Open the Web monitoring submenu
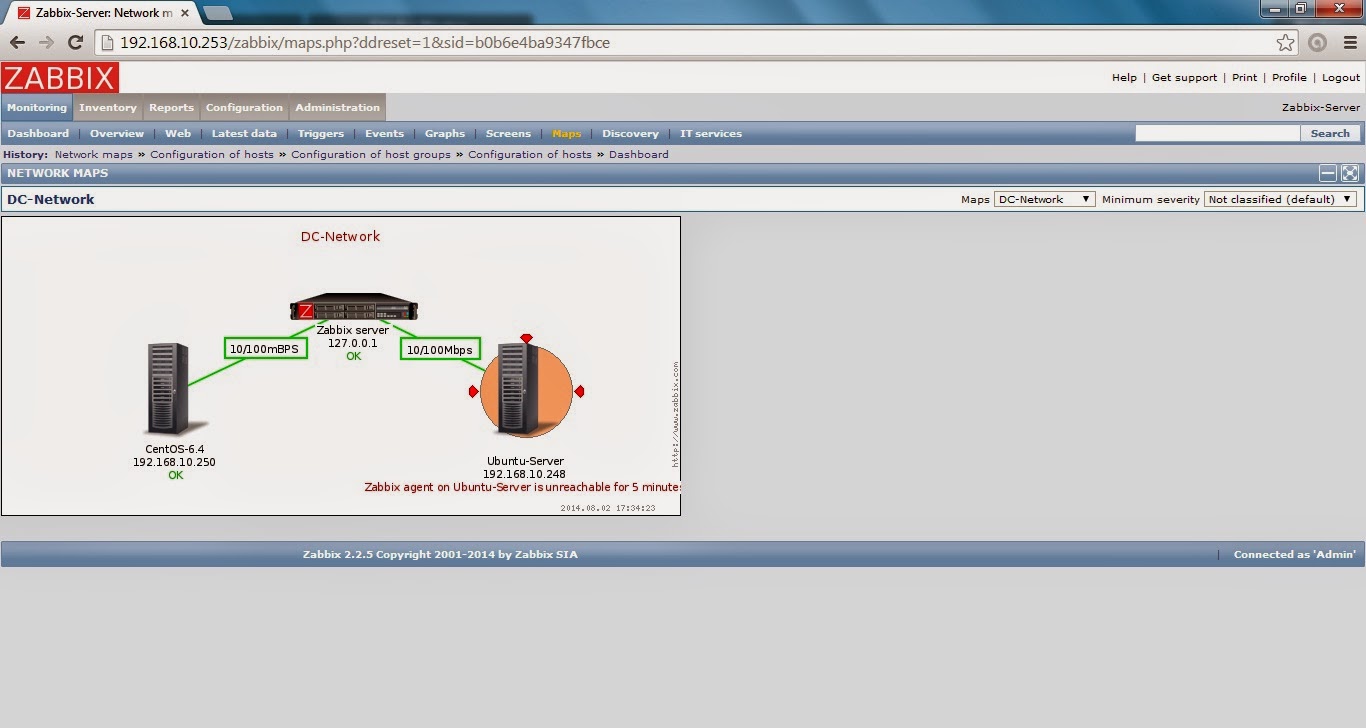The image size is (1366, 728). click(x=178, y=134)
